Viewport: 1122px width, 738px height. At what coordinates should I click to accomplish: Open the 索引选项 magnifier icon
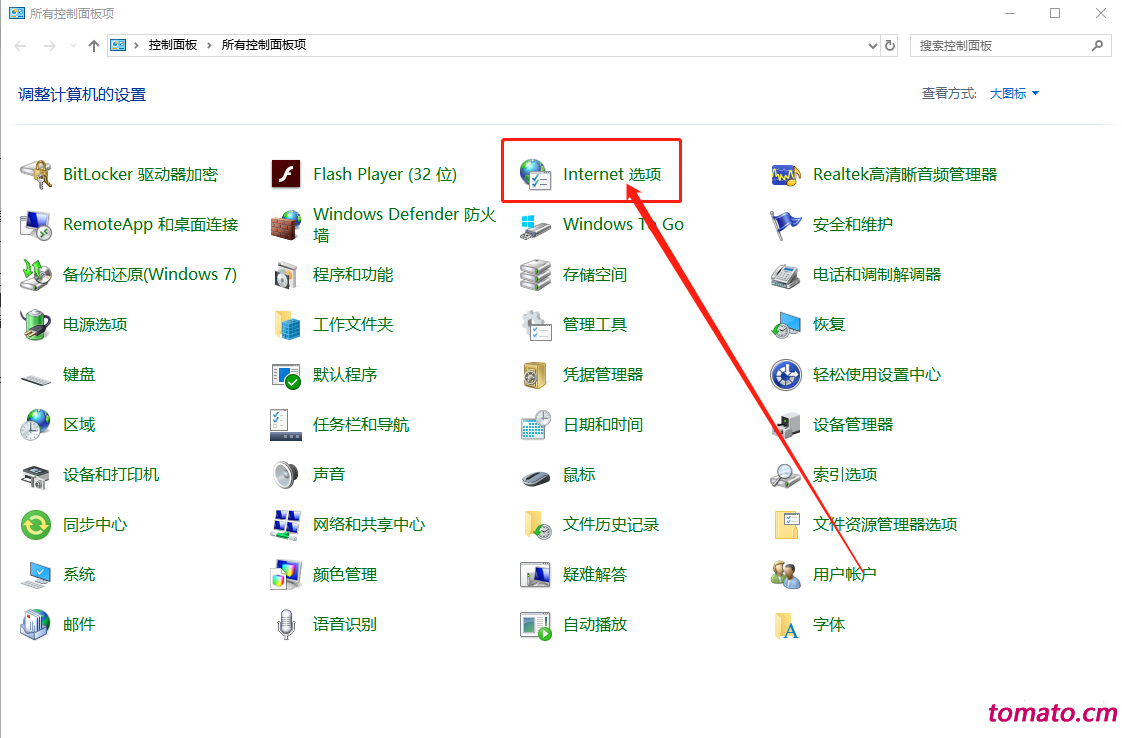point(786,475)
